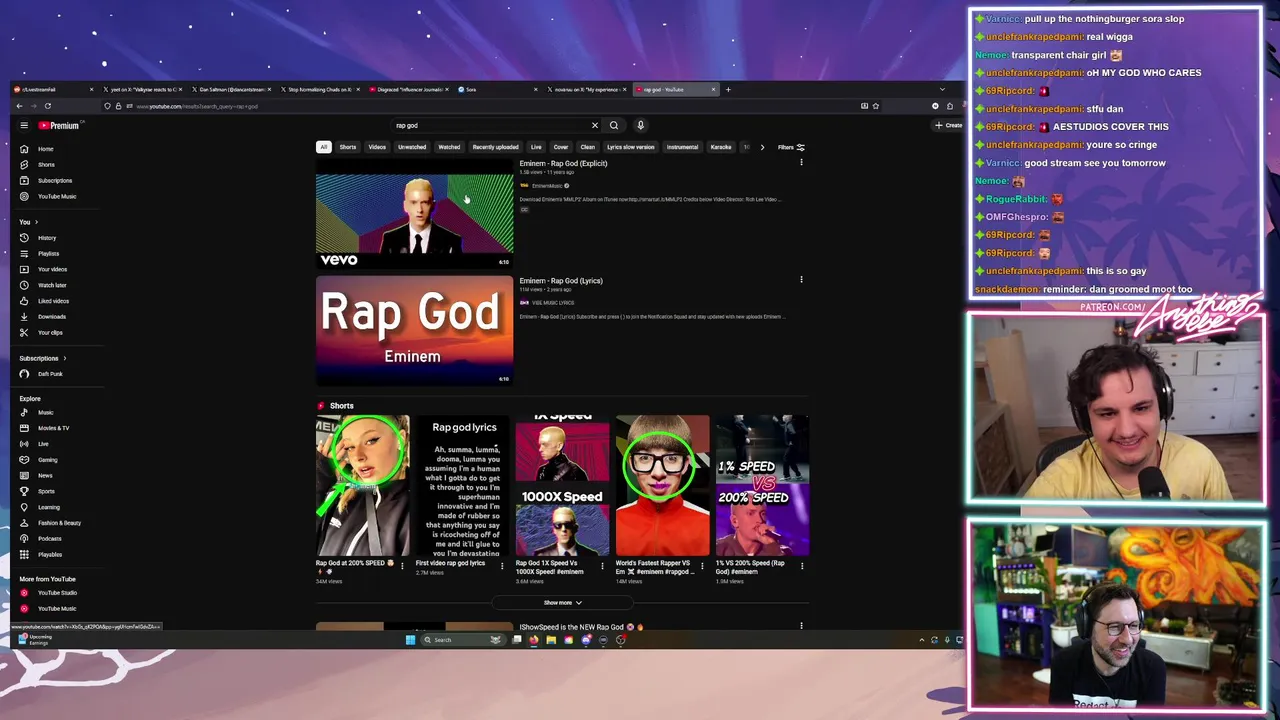The width and height of the screenshot is (1280, 720).
Task: Select the Recently uploaded chip
Action: 496,147
